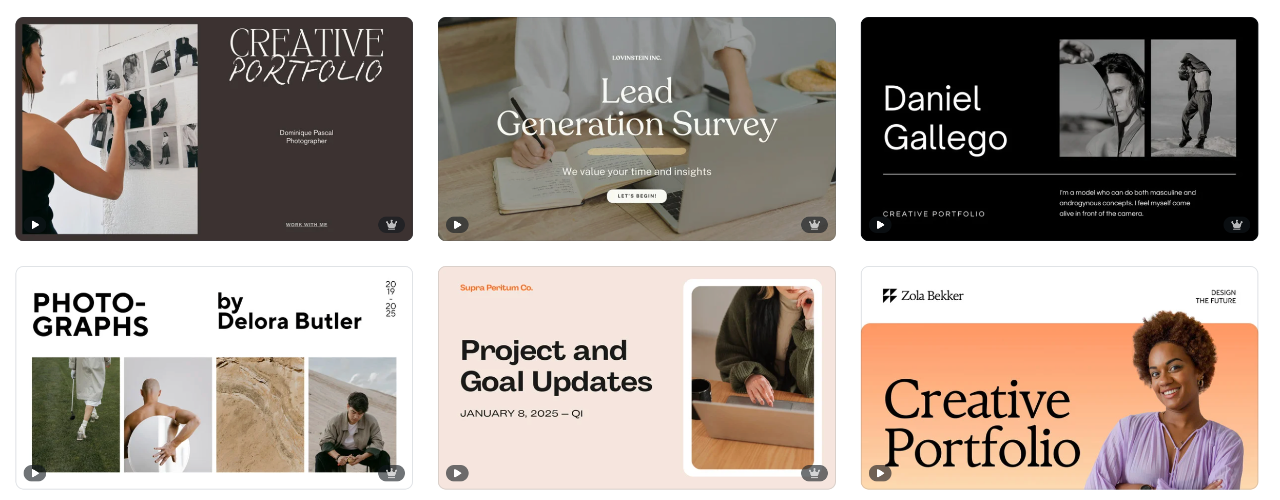The height and width of the screenshot is (500, 1280).
Task: Click the Zola Bekker logo icon
Action: click(889, 296)
